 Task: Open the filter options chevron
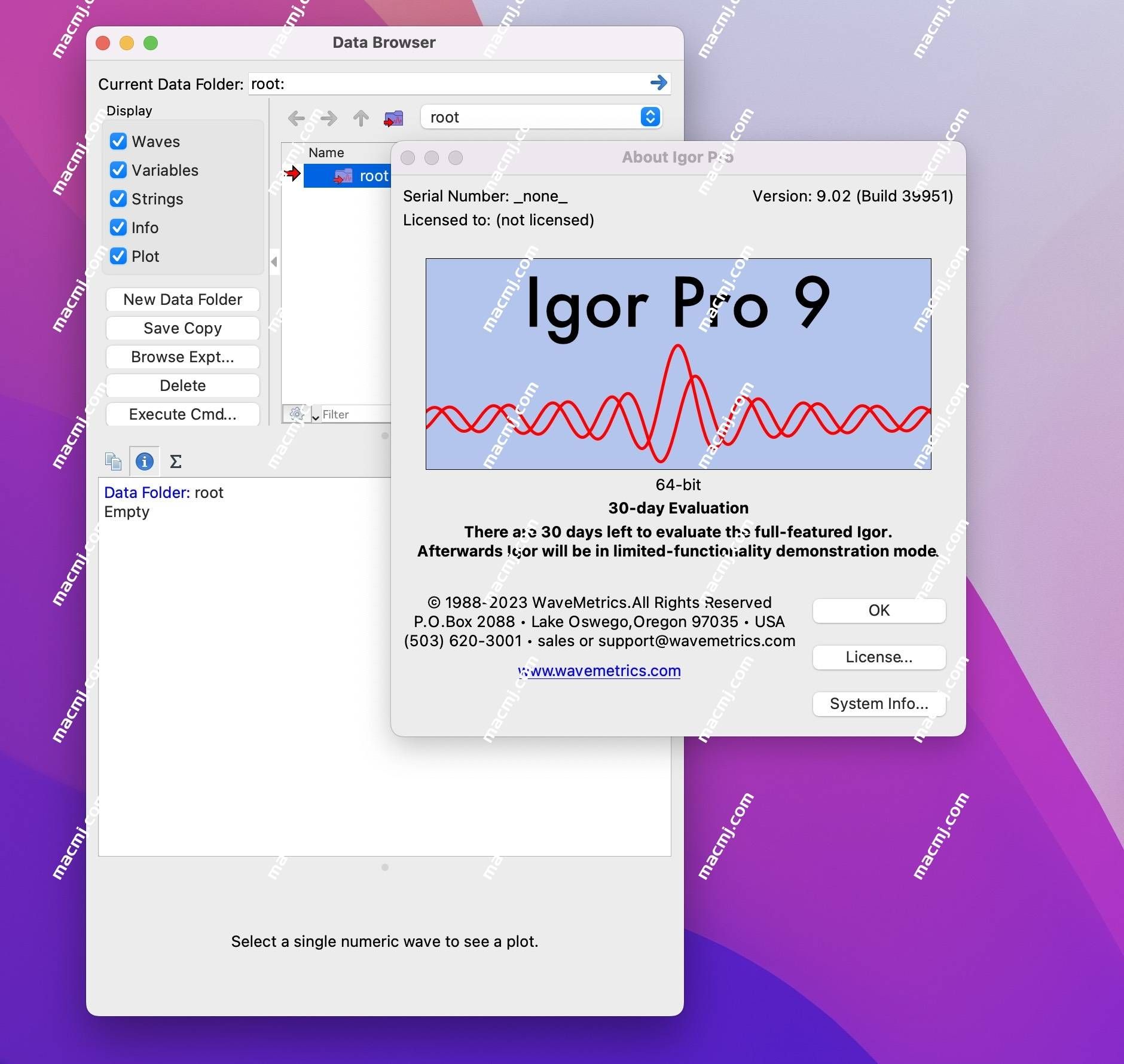[x=315, y=417]
